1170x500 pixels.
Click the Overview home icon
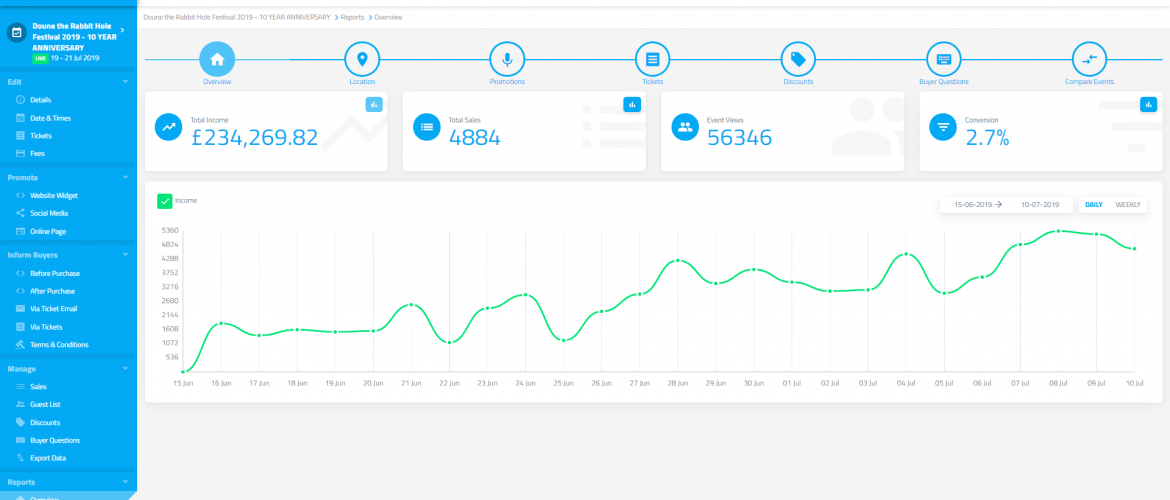[217, 59]
